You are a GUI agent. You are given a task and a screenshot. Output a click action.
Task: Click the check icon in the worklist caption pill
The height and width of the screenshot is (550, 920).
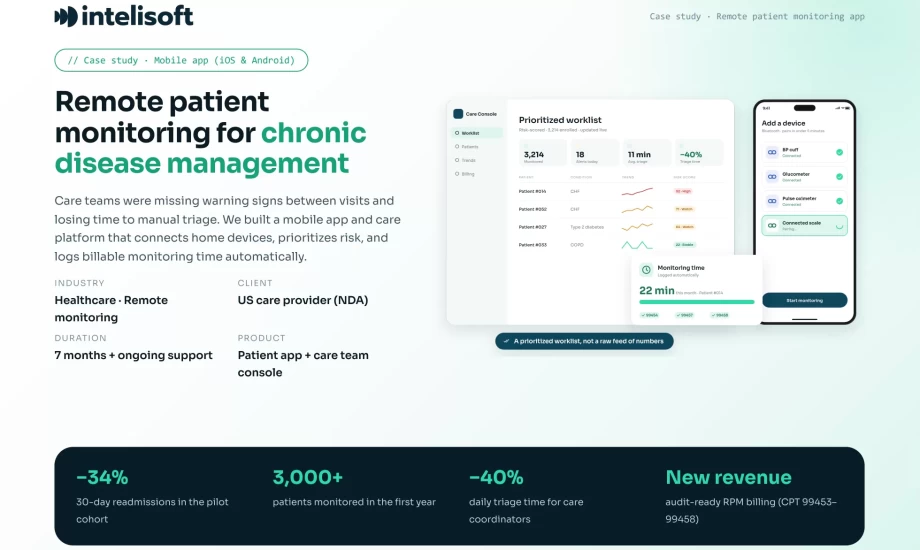tap(507, 340)
